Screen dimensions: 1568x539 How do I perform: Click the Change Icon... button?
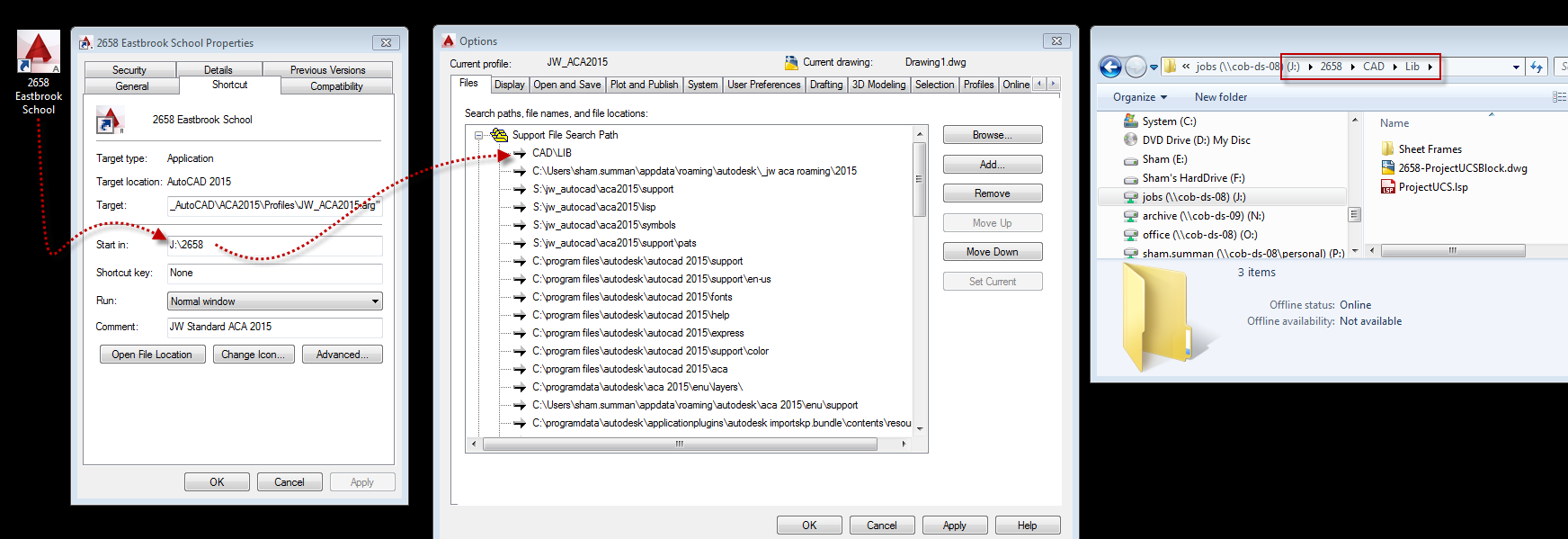(253, 355)
